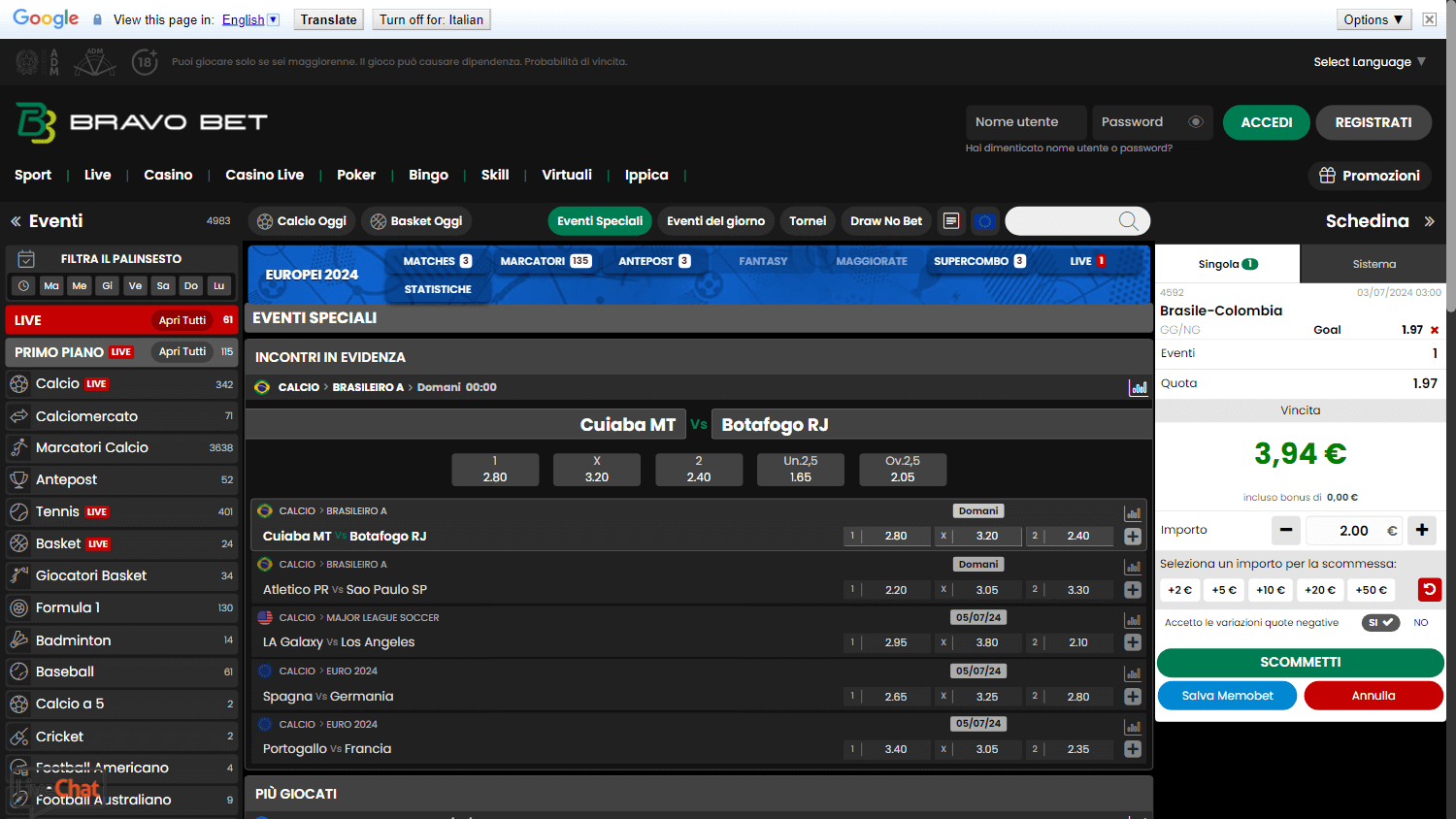Viewport: 1456px width, 819px height.
Task: Open Formula 1 category in sidebar
Action: click(x=121, y=607)
